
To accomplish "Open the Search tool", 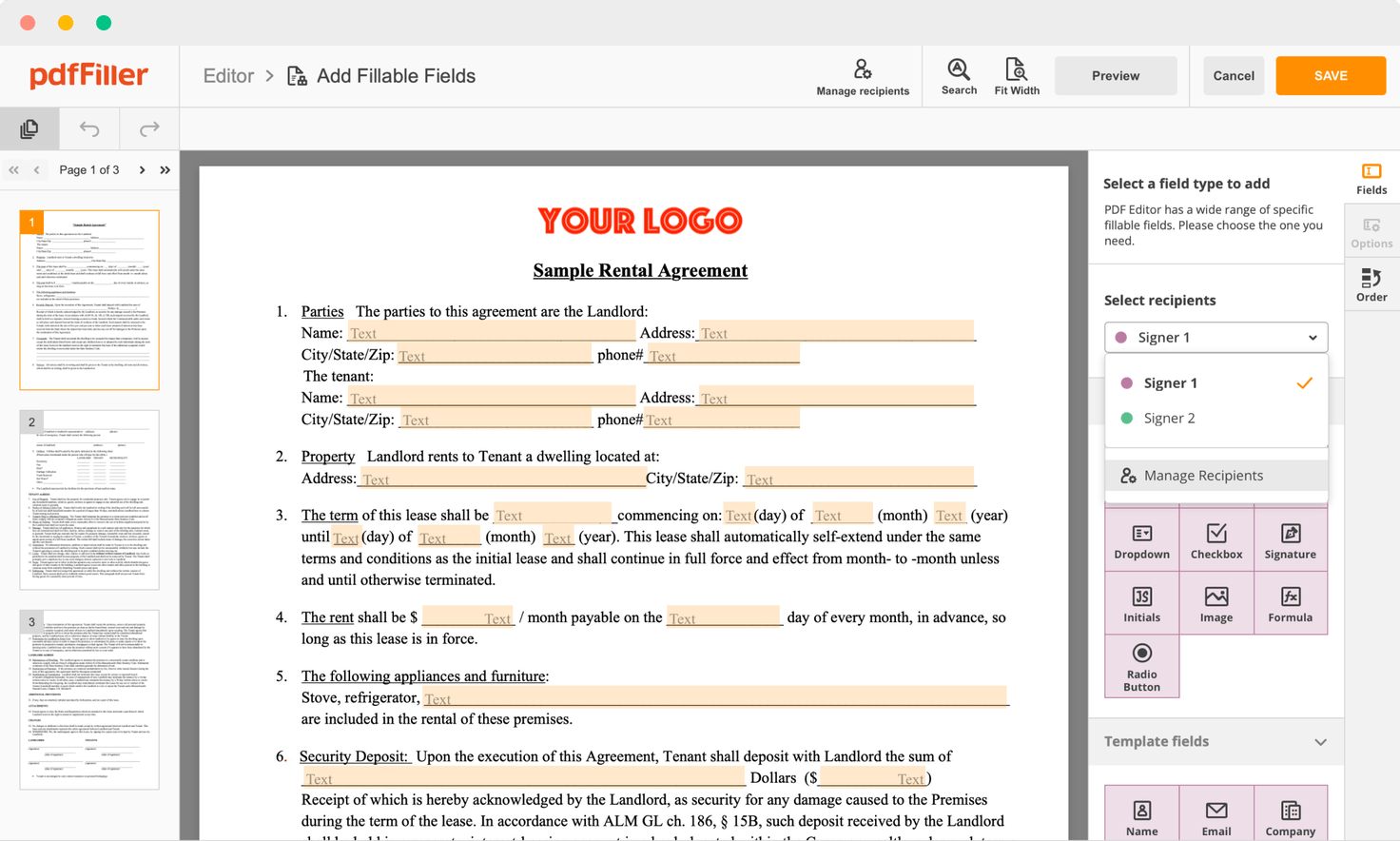I will coord(958,76).
